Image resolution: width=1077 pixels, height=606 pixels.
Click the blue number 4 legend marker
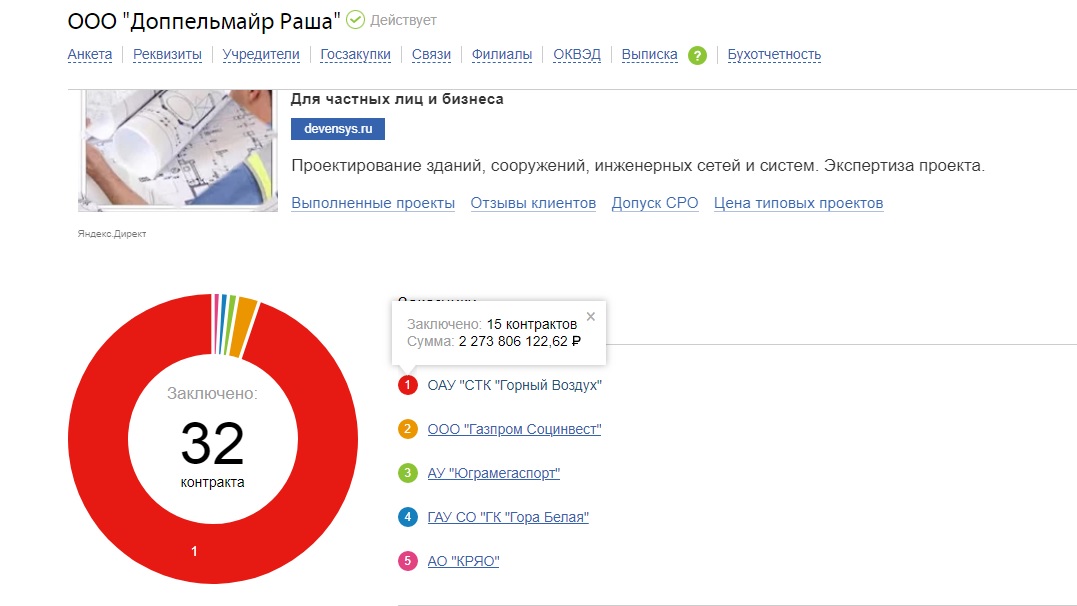coord(407,517)
